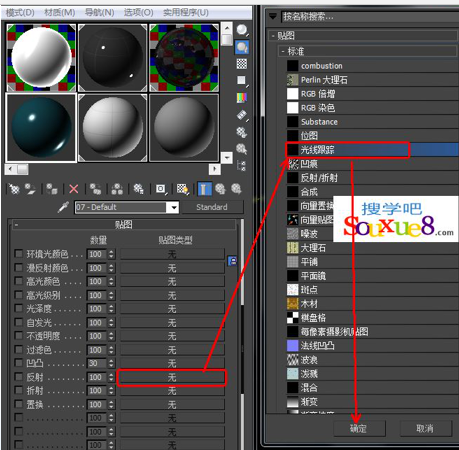Open the 模式(D) menu
The width and height of the screenshot is (459, 450).
(x=20, y=13)
